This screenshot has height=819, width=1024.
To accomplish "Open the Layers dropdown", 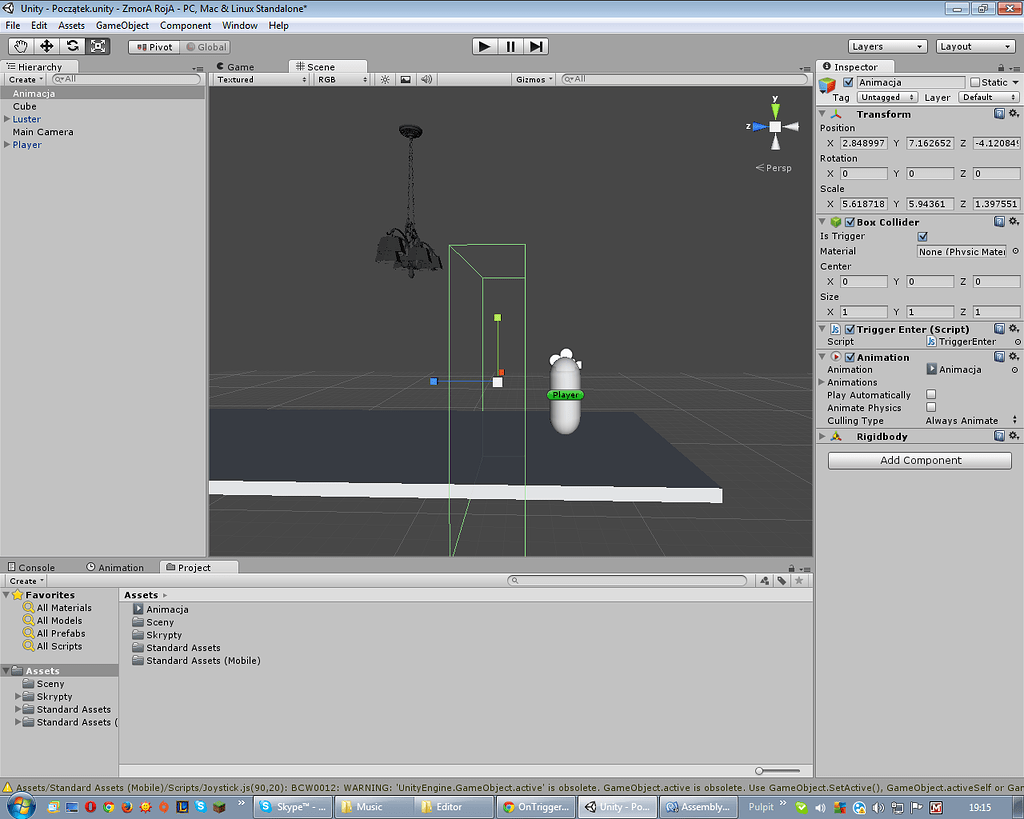I will coord(887,46).
